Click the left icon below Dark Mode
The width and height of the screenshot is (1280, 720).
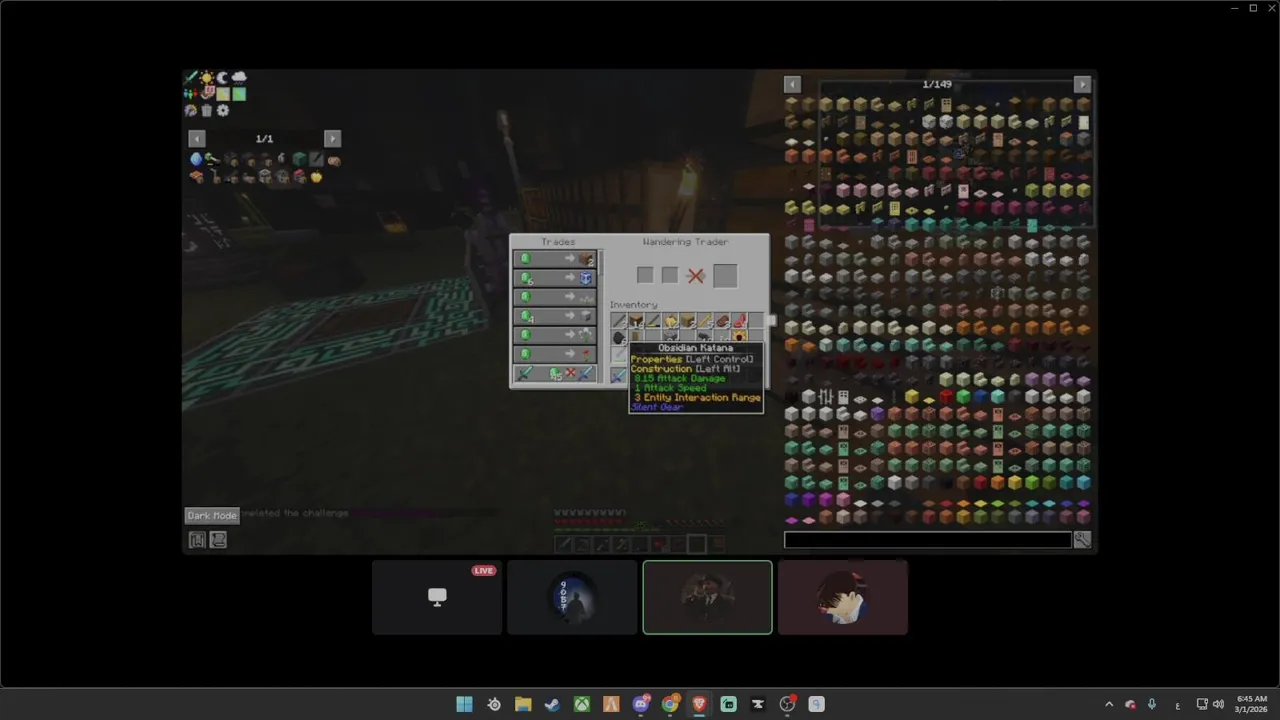[x=197, y=540]
